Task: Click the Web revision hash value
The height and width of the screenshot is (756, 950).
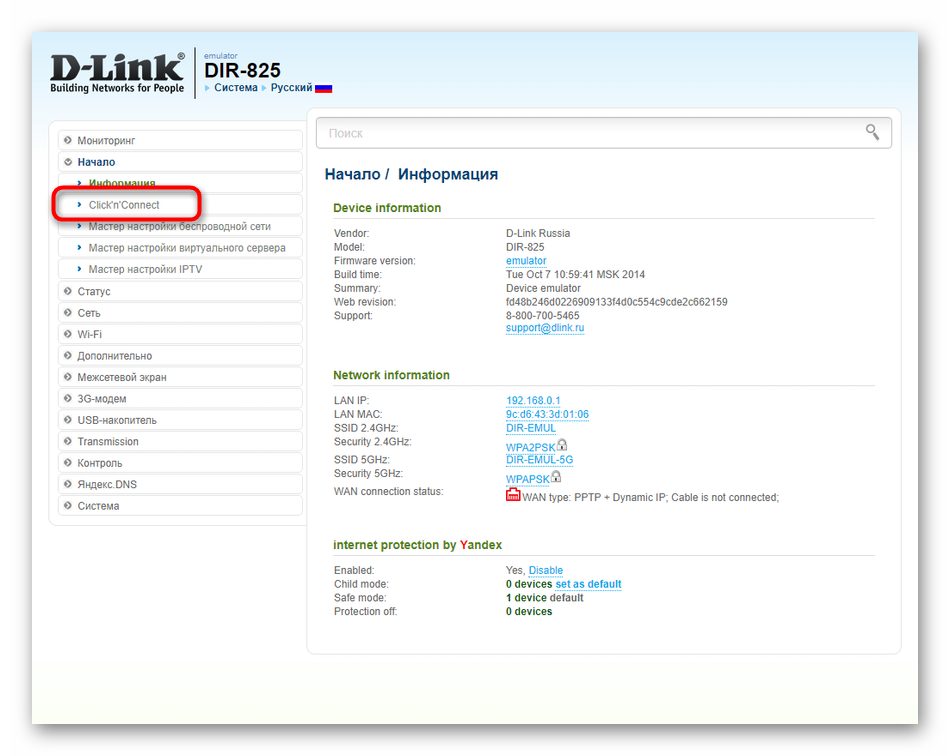Action: pos(616,302)
